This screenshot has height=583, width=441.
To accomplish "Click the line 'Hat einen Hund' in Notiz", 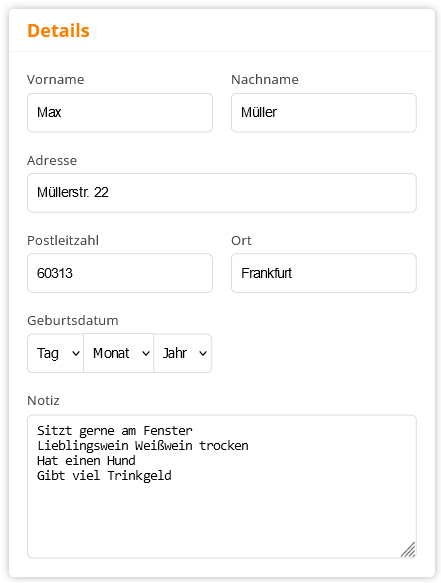I will tap(86, 461).
